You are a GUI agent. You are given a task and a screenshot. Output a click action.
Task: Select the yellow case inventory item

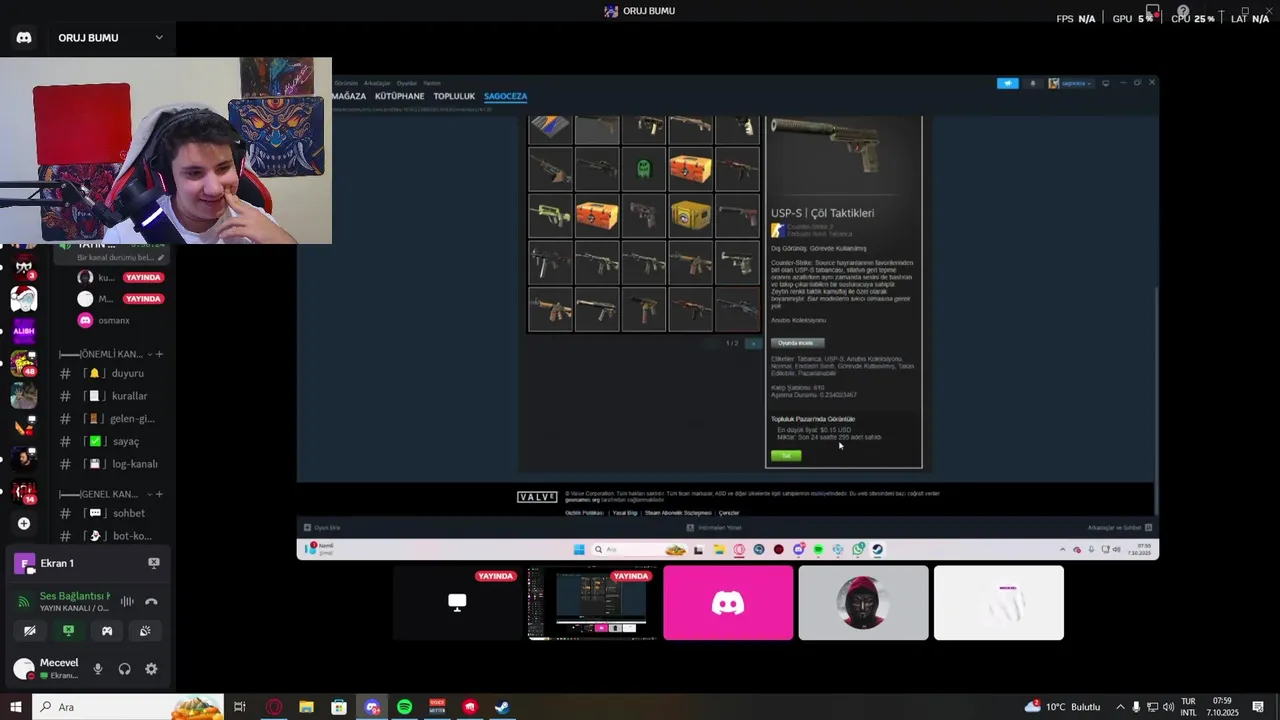[x=691, y=215]
